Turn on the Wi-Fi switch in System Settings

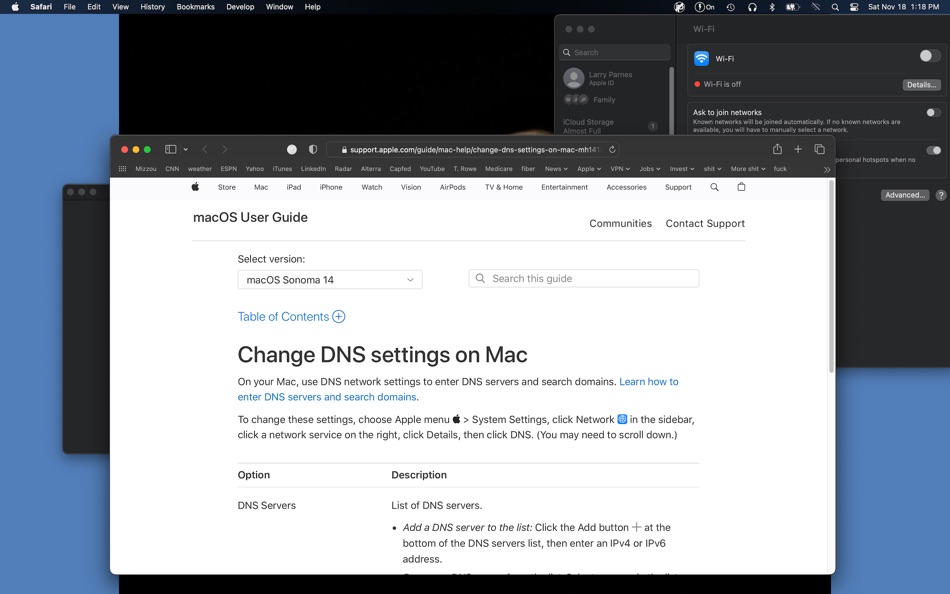(x=929, y=56)
